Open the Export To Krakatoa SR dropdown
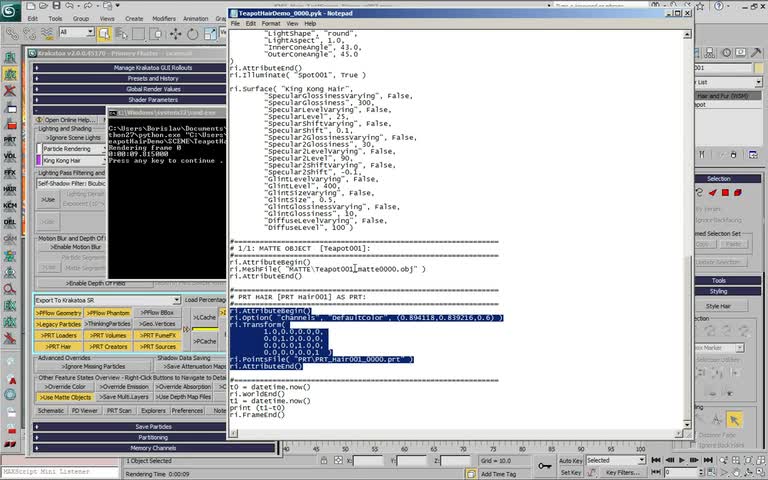 click(x=107, y=300)
